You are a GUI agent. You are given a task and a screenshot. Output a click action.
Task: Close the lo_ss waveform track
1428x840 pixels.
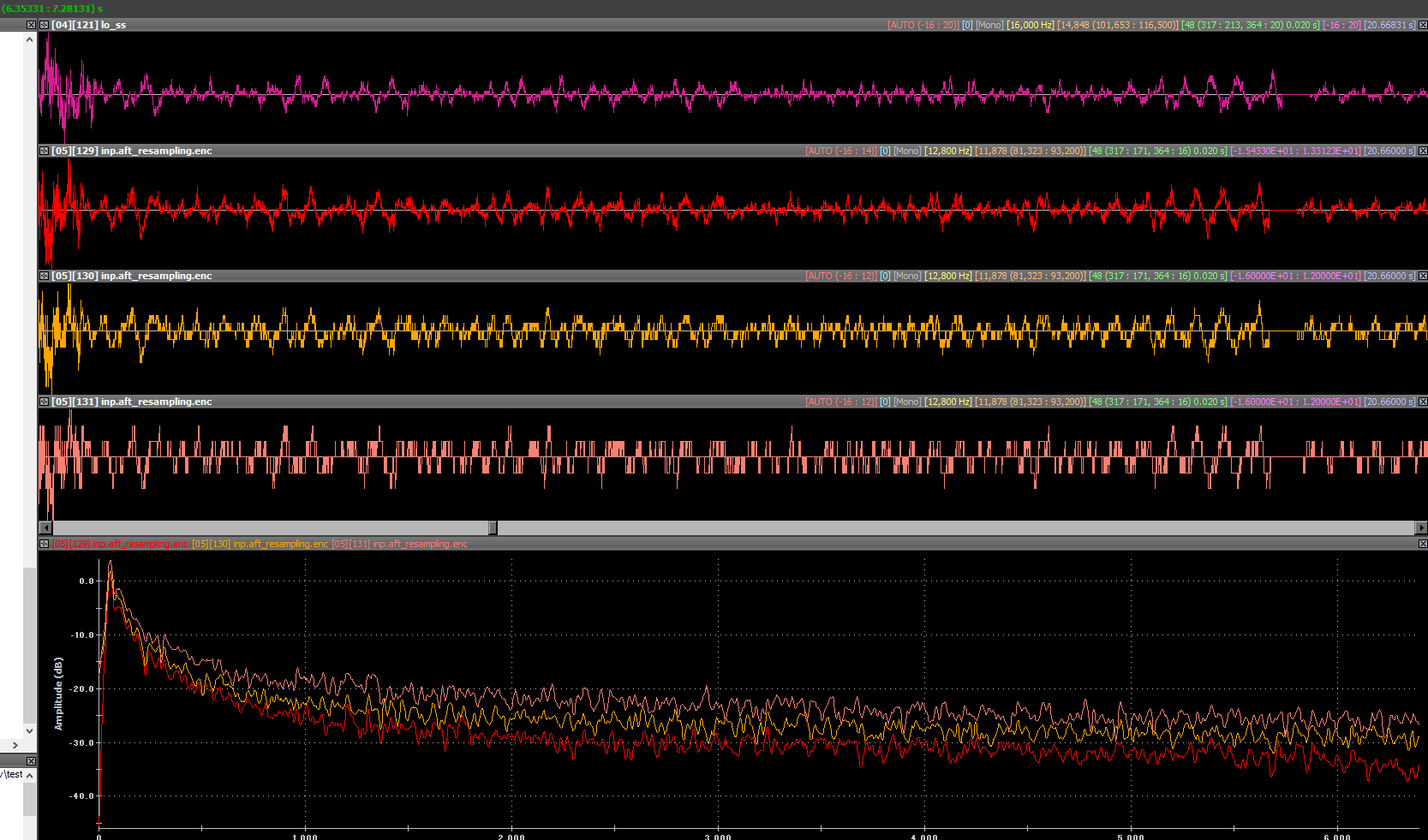1423,25
